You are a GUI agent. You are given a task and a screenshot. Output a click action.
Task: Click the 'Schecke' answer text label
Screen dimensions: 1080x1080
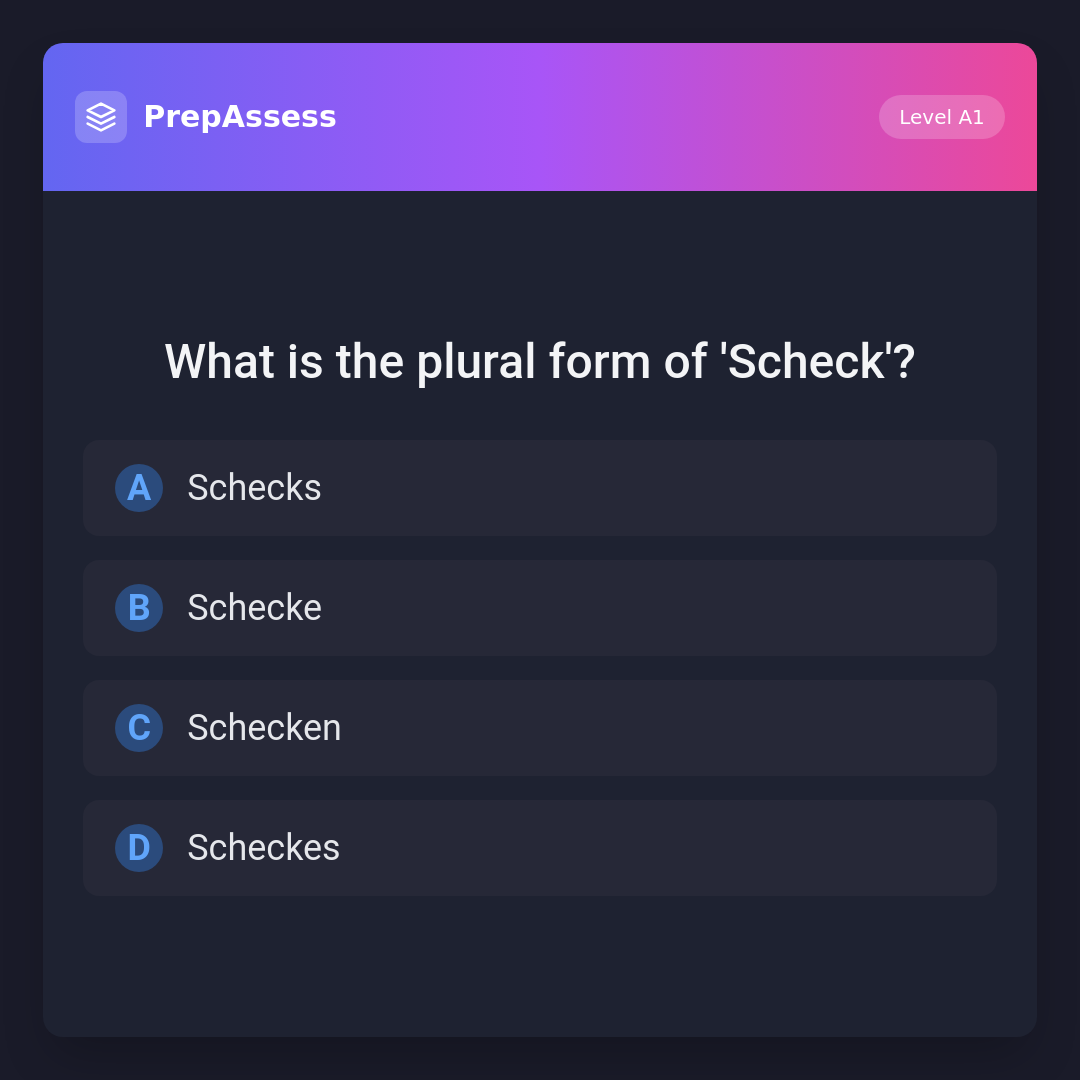coord(254,608)
